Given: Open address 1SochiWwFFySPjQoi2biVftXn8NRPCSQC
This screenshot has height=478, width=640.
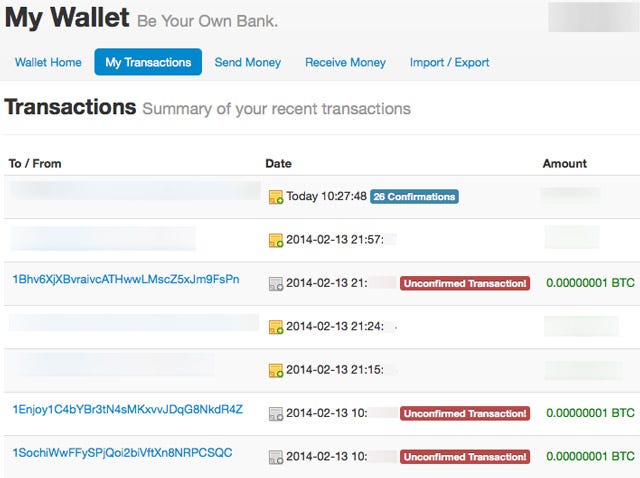Looking at the screenshot, I should point(122,452).
